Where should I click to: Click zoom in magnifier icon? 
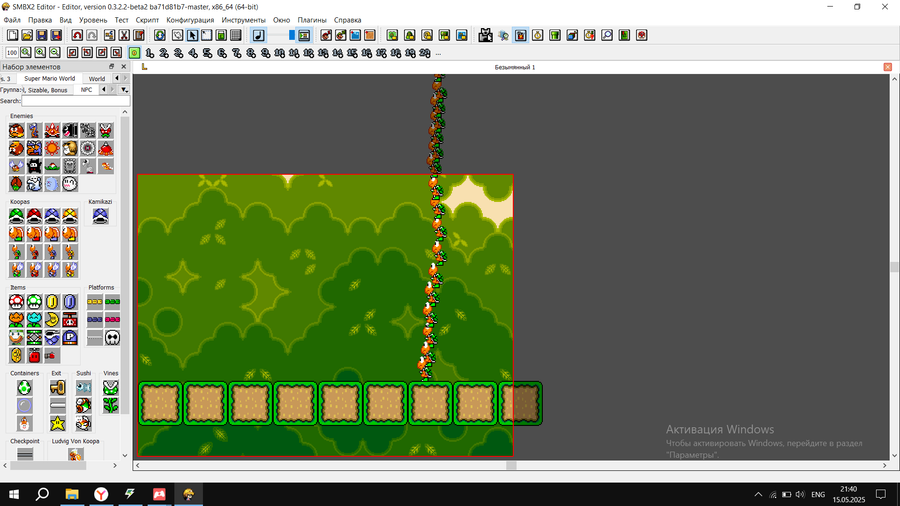click(40, 53)
